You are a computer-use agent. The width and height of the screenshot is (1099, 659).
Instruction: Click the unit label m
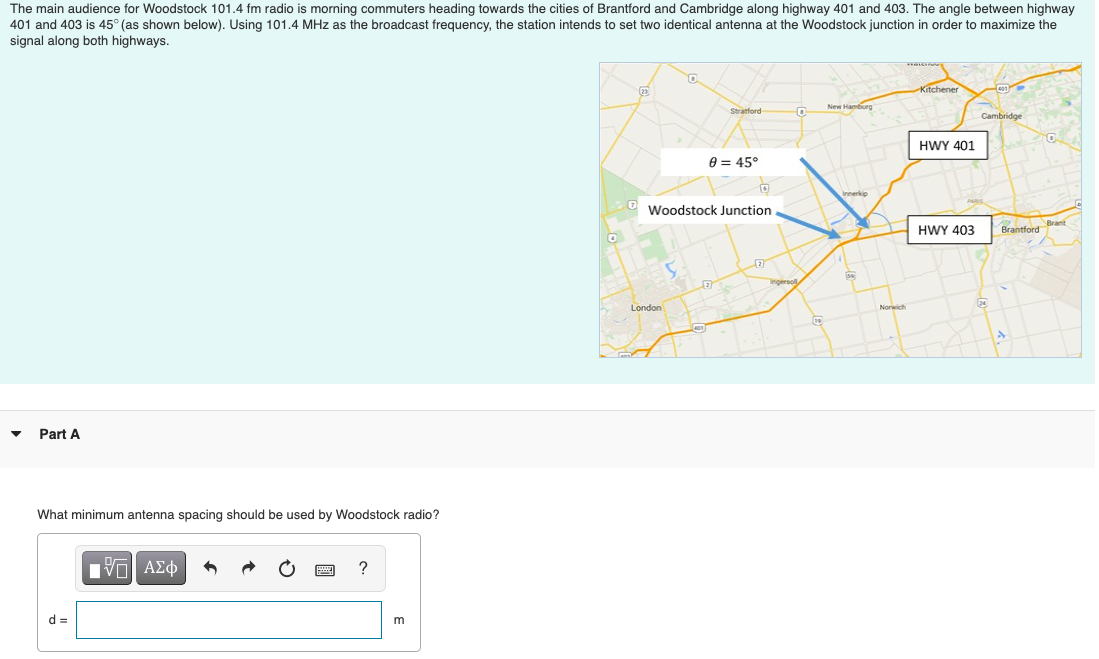(x=399, y=620)
